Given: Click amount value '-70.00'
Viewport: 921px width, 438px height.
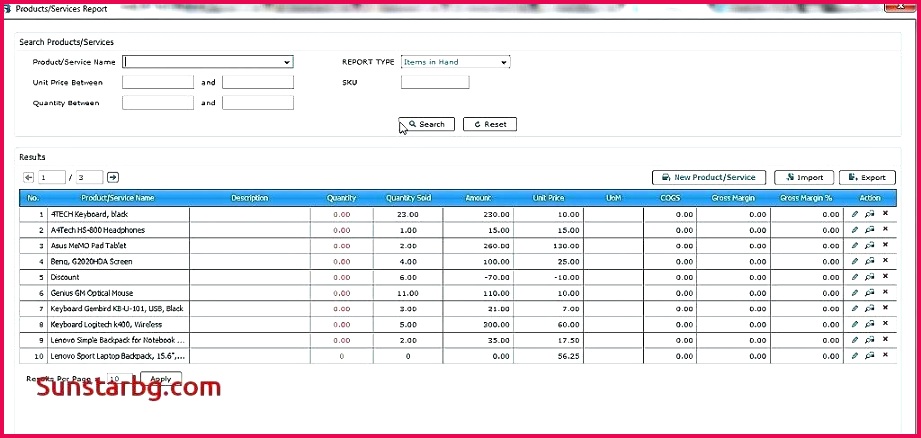Looking at the screenshot, I should (496, 278).
